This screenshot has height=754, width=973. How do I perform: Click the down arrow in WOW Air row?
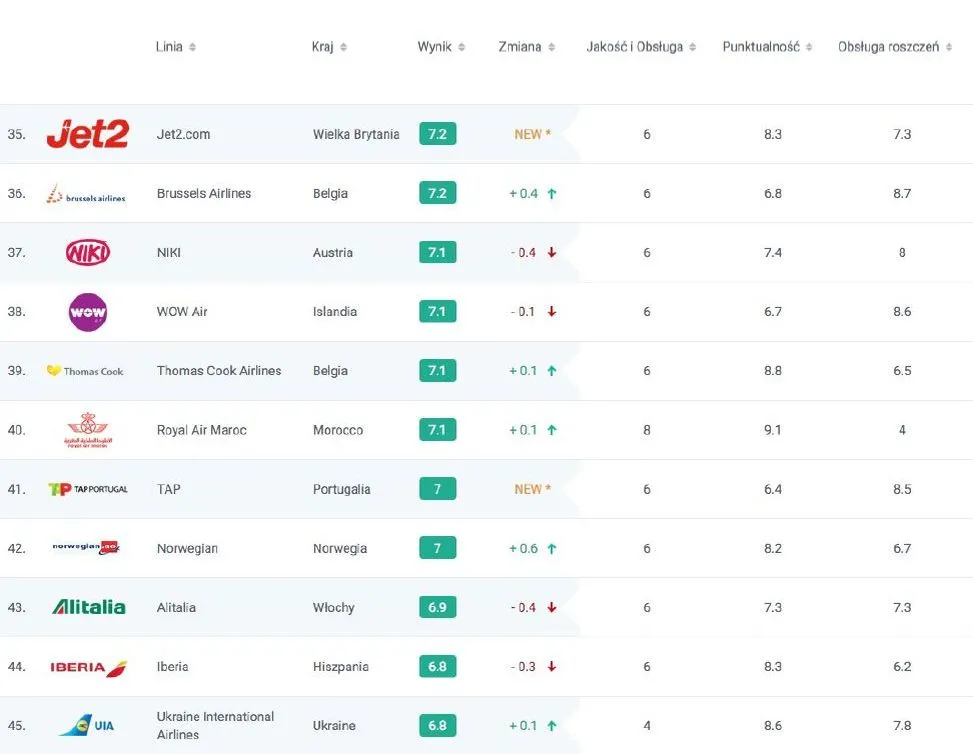pyautogui.click(x=552, y=312)
